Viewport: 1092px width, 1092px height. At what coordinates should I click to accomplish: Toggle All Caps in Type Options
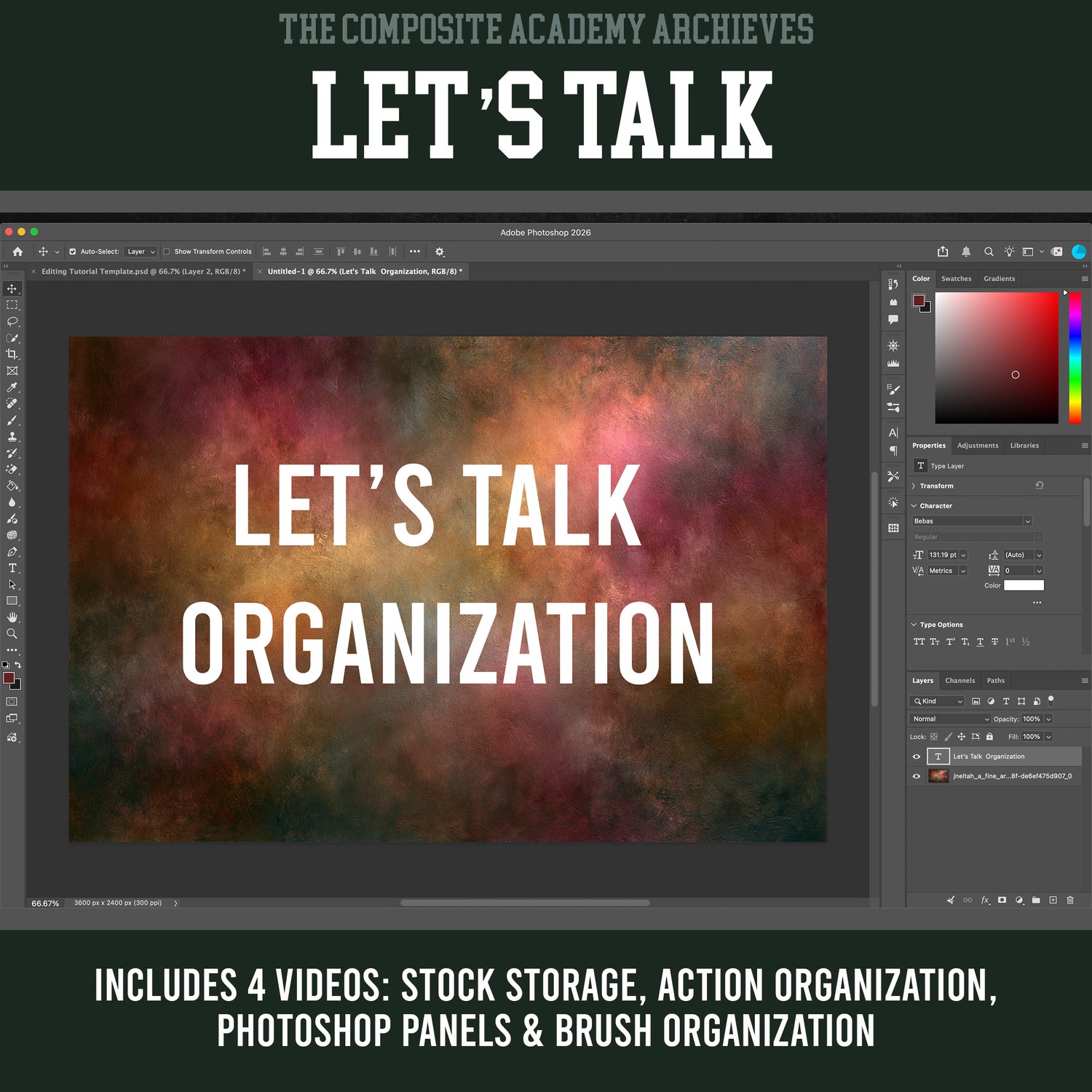(x=919, y=642)
